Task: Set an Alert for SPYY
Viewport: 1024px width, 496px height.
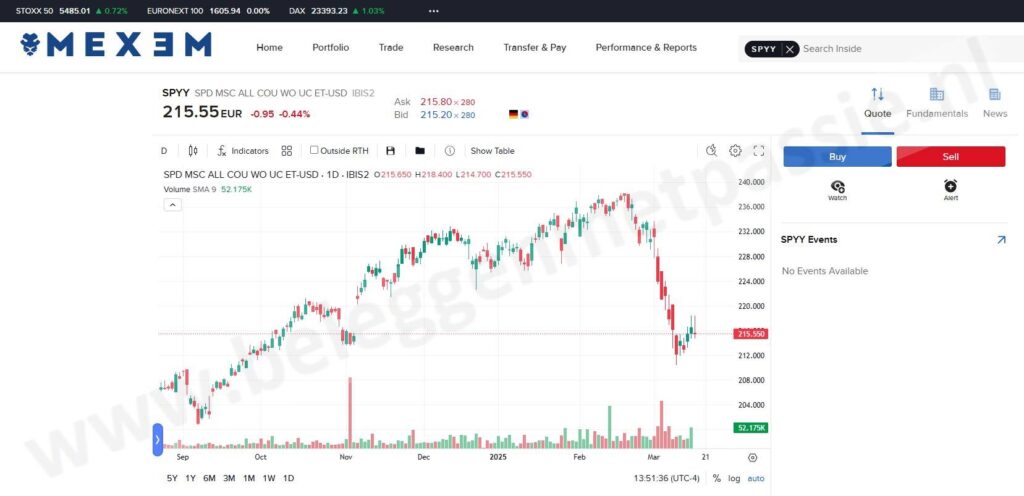Action: click(950, 188)
